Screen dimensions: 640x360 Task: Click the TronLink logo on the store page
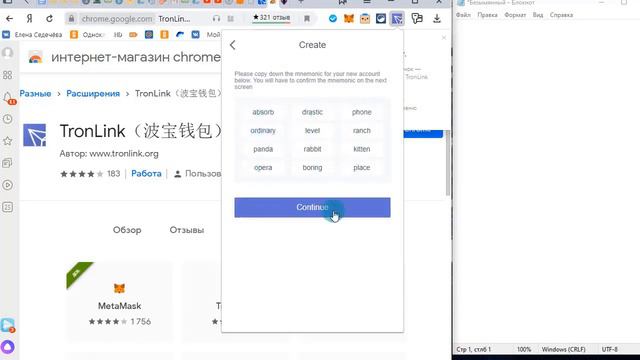pyautogui.click(x=35, y=135)
